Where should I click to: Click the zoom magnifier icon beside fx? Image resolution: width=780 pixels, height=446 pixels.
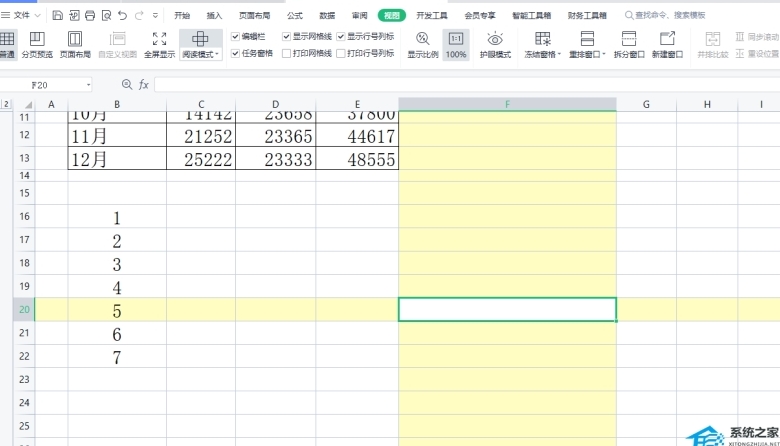click(127, 85)
